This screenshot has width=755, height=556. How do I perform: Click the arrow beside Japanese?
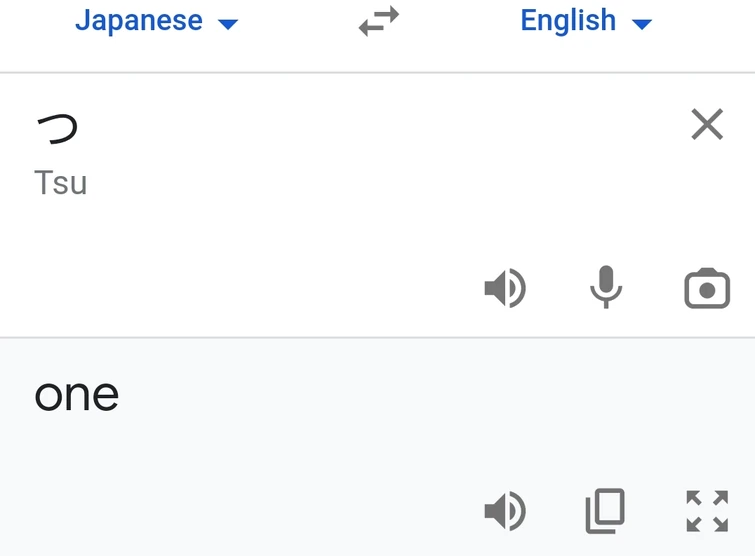[228, 23]
